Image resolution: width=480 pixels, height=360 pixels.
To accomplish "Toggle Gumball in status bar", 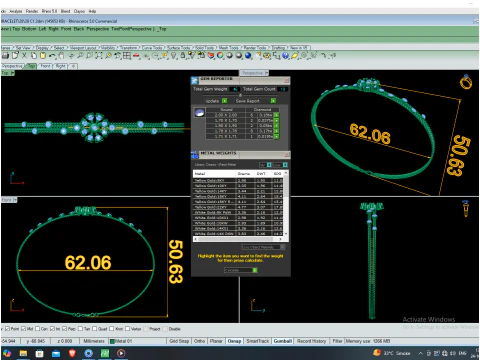I will click(283, 341).
